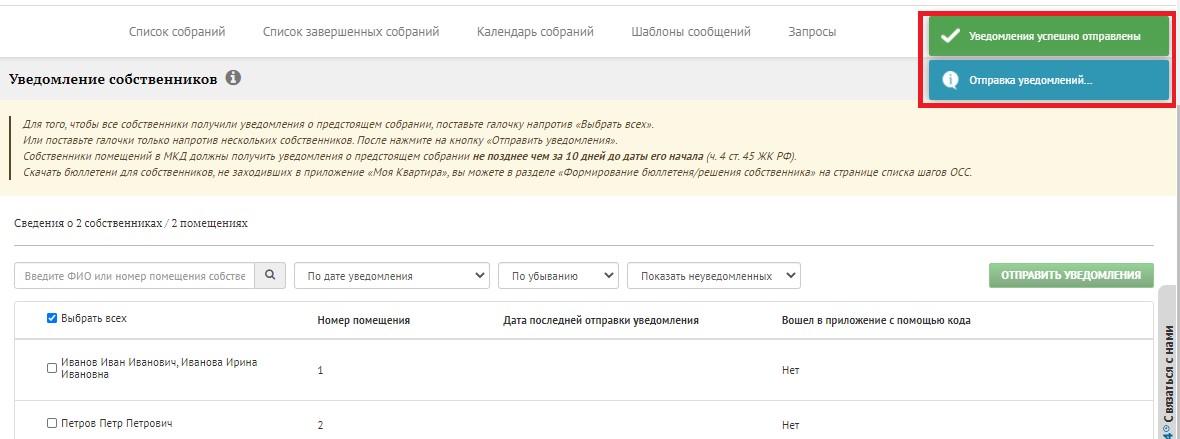Click info bubble icon in blue notification
Screen dimensions: 1180x439
(950, 81)
